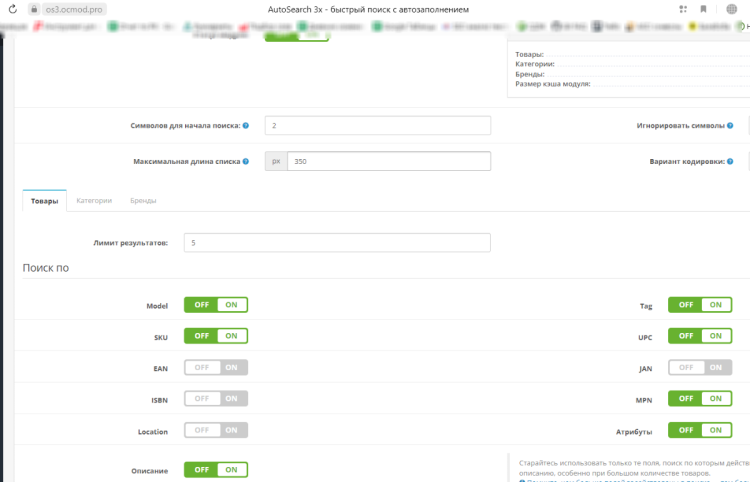The image size is (750, 482).
Task: Click the Максимальная длина списка field with 350
Action: click(x=388, y=161)
